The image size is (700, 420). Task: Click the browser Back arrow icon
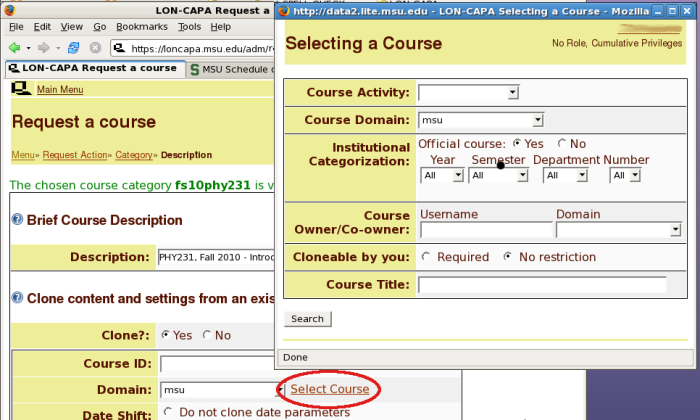point(14,47)
